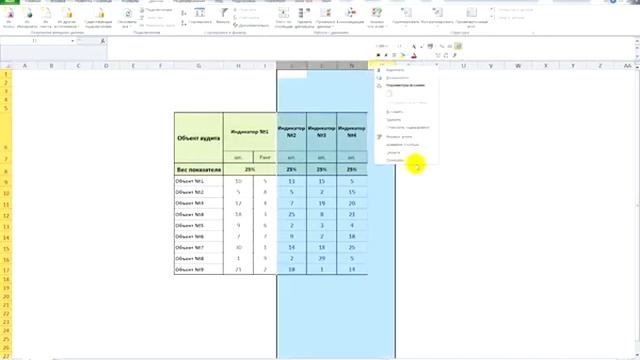Click Refresh All button
This screenshot has height=360, width=640.
127,18
